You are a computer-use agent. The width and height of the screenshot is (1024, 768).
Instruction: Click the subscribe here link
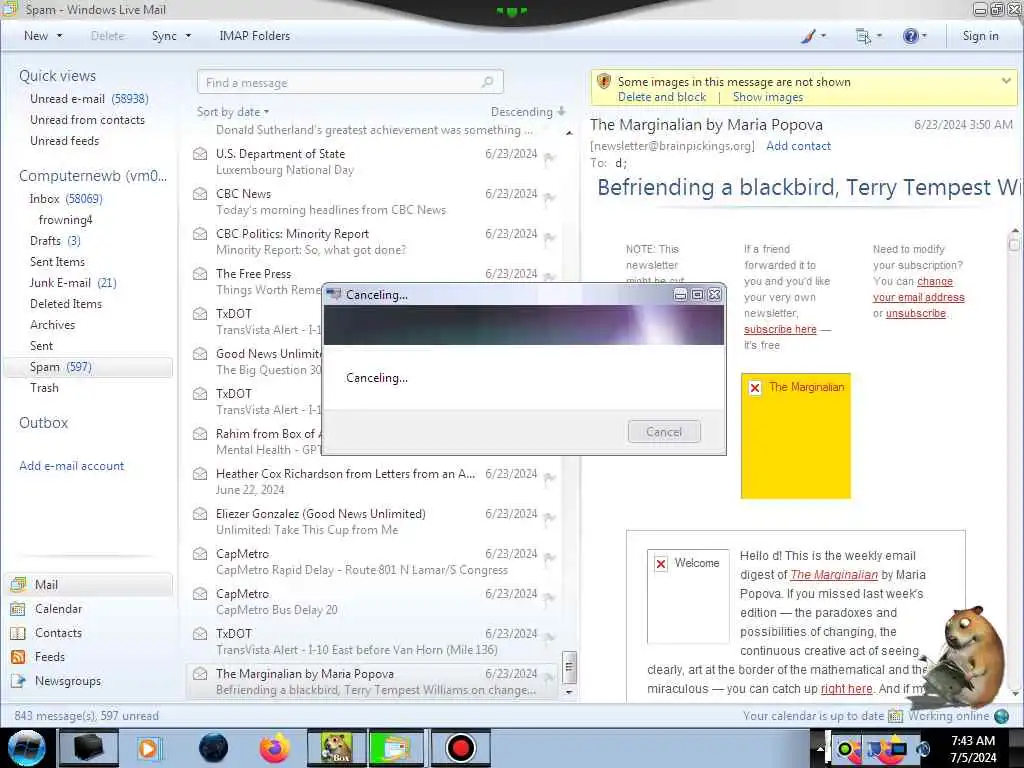(780, 329)
